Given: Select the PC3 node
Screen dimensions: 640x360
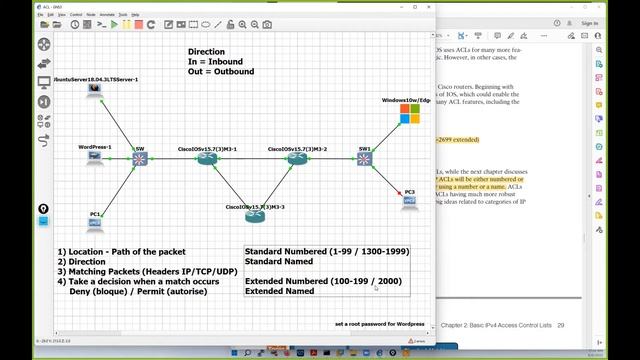Looking at the screenshot, I should (409, 201).
